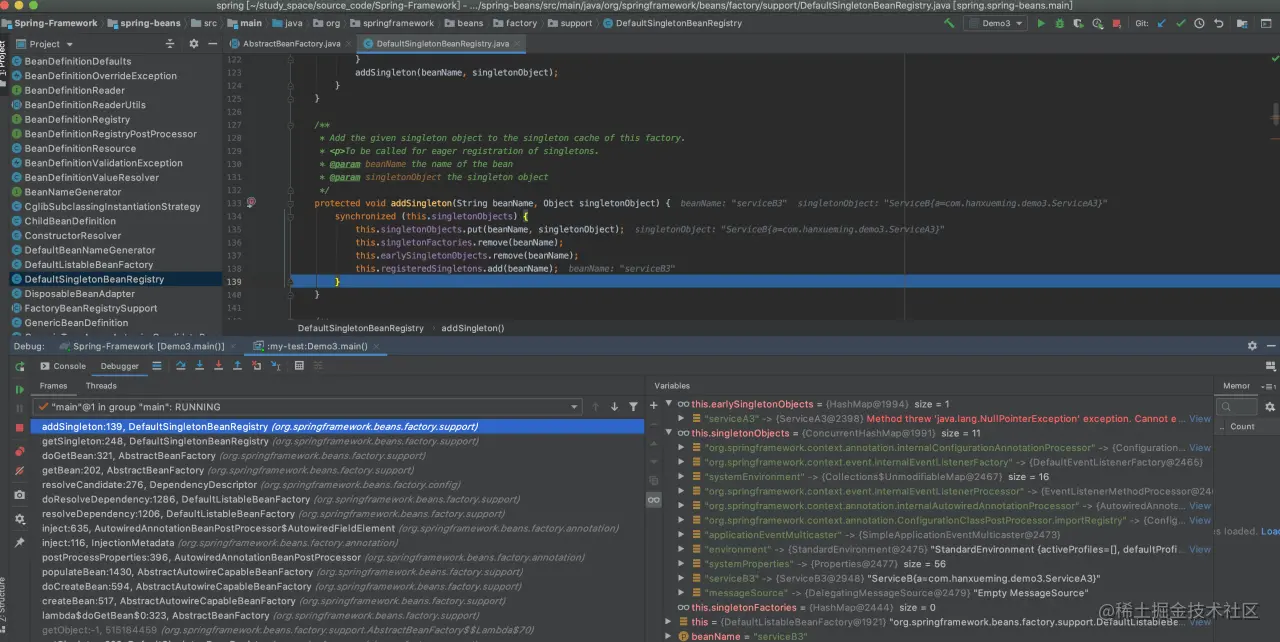Screen dimensions: 1280x642
Task: Click the green Run button in toolbar
Action: point(1041,23)
